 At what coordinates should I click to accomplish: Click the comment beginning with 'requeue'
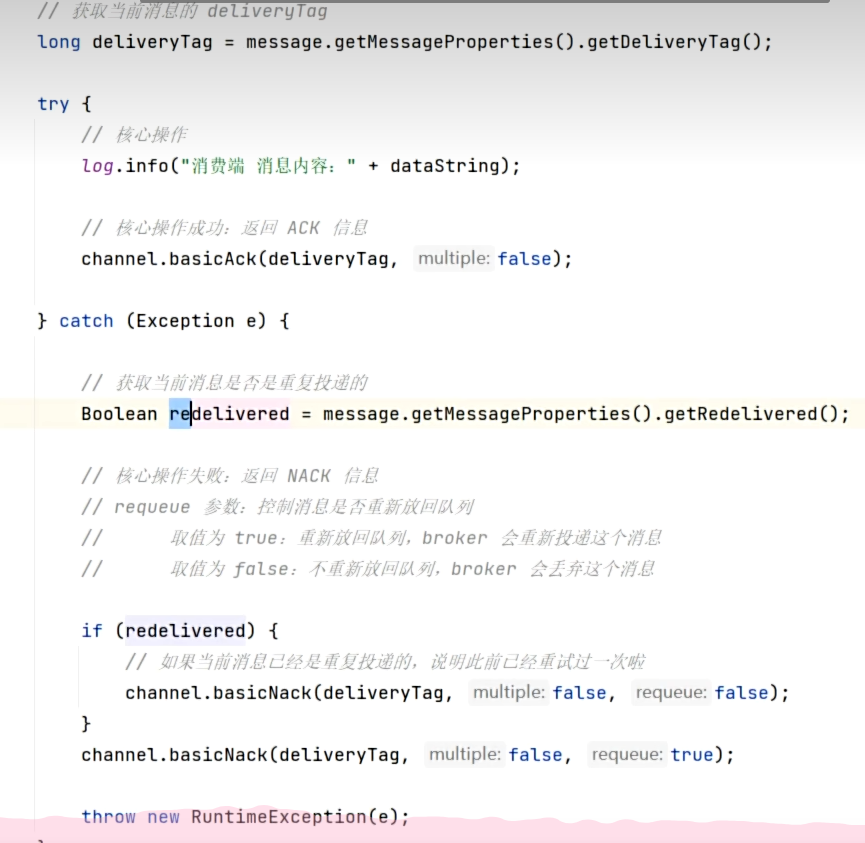click(277, 506)
